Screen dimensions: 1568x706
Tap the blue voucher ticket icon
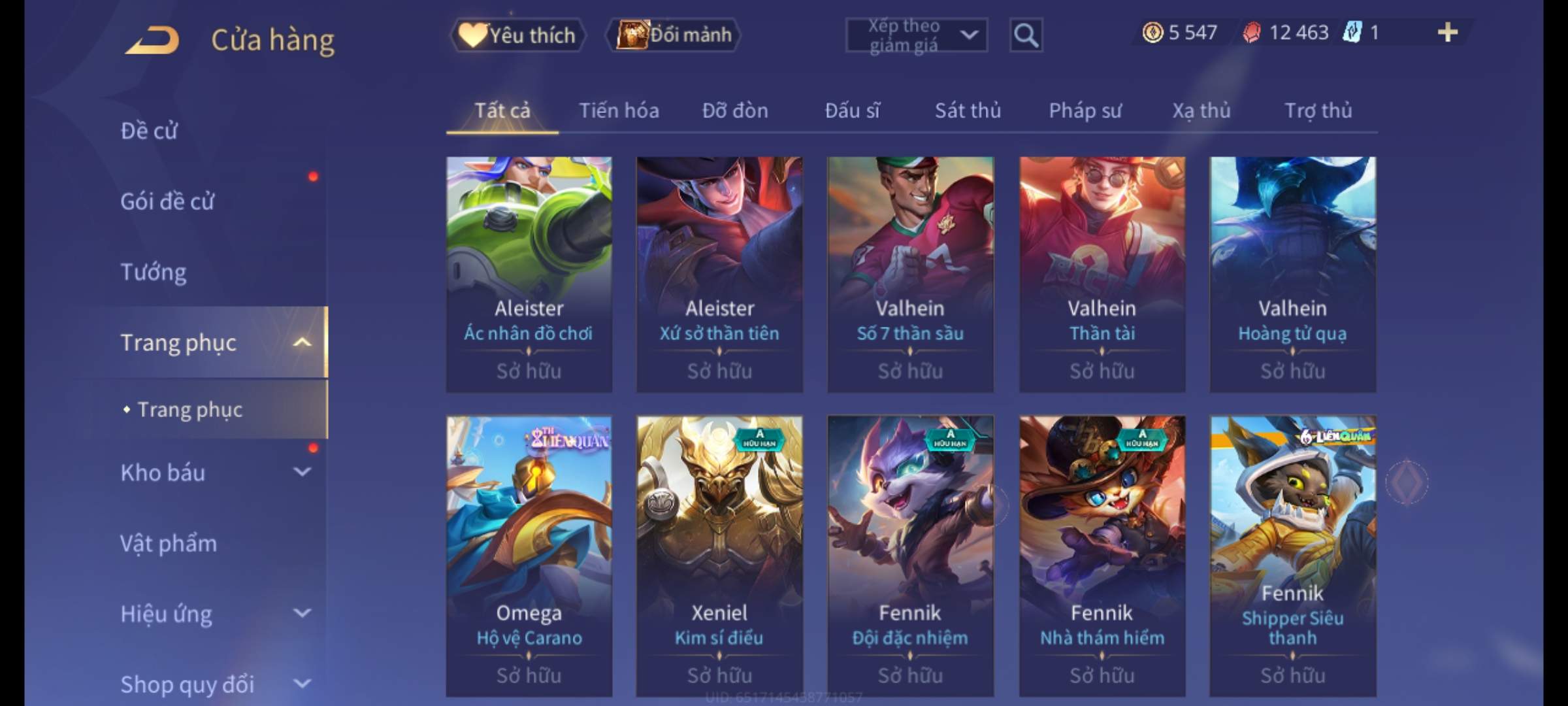coord(1352,32)
